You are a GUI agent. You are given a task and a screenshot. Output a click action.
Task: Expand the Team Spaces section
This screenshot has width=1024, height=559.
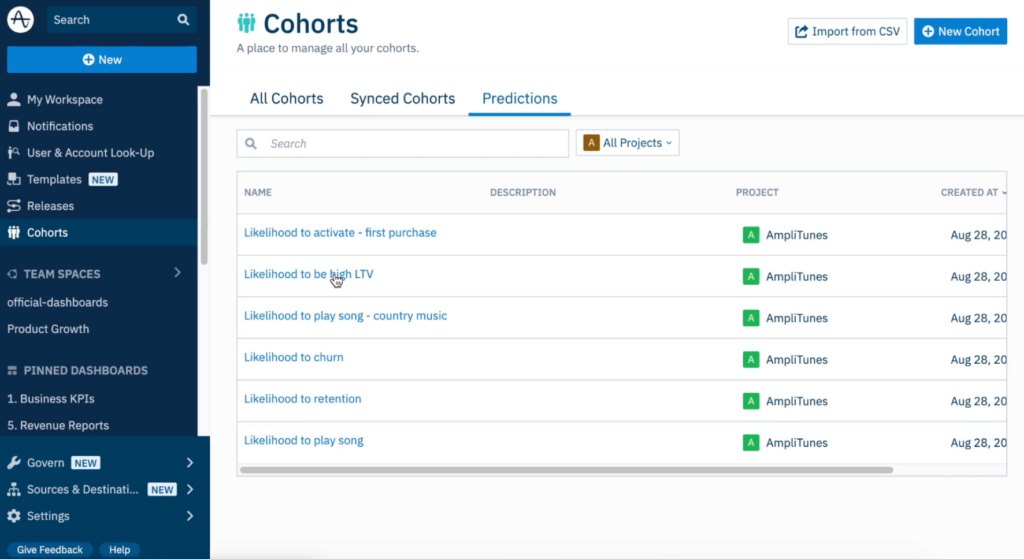[177, 273]
